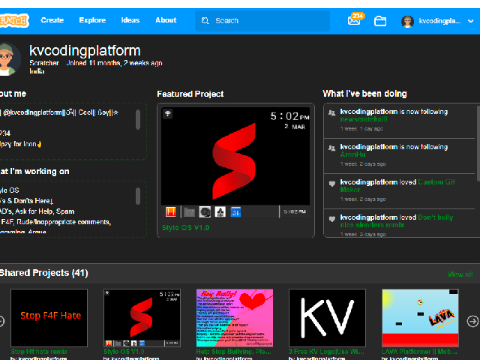This screenshot has width=480, height=360.
Task: Show next shared projects with right arrow
Action: [x=472, y=321]
